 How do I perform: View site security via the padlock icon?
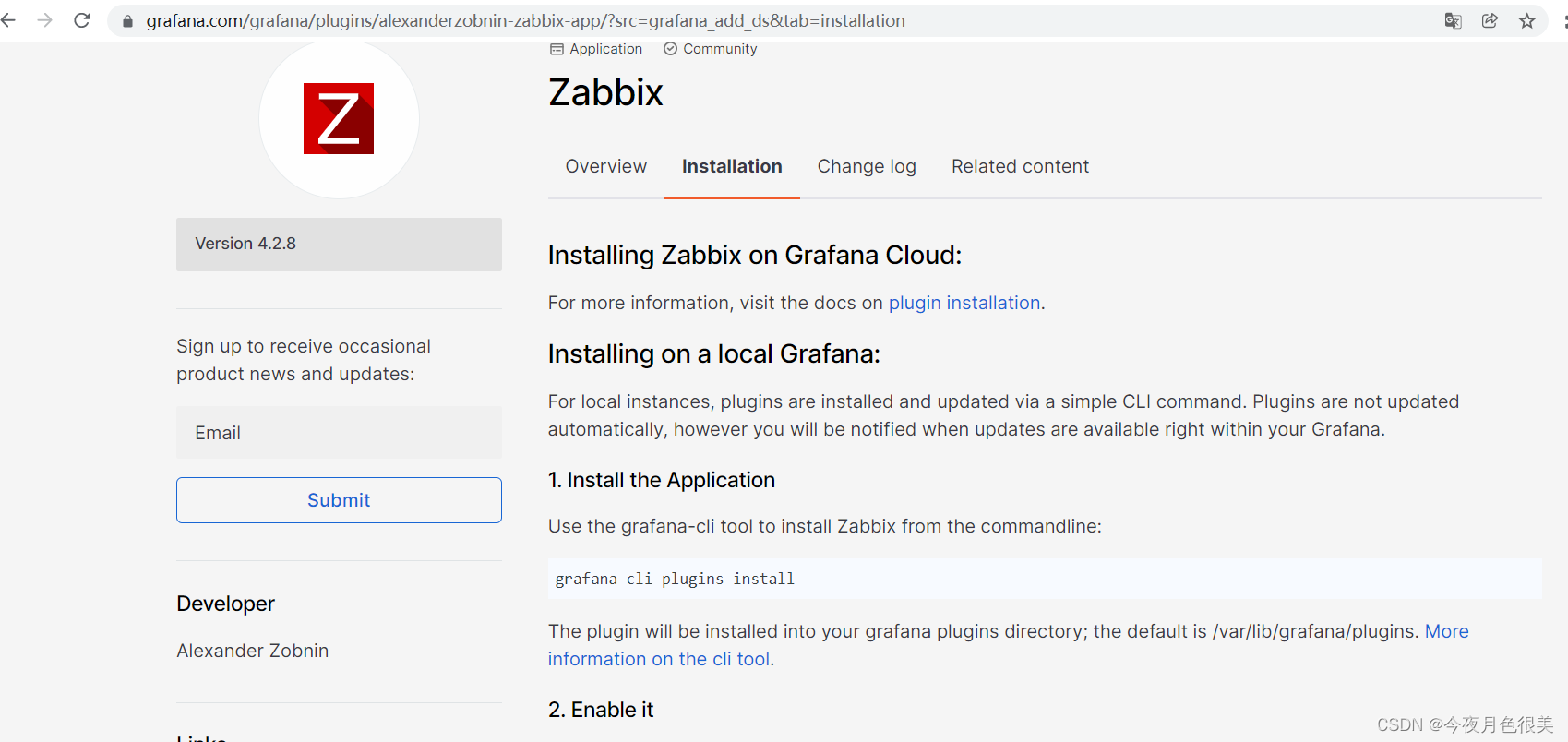[x=128, y=21]
